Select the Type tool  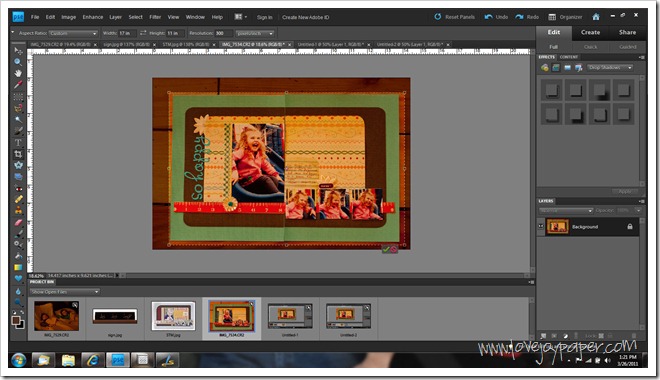[x=18, y=143]
